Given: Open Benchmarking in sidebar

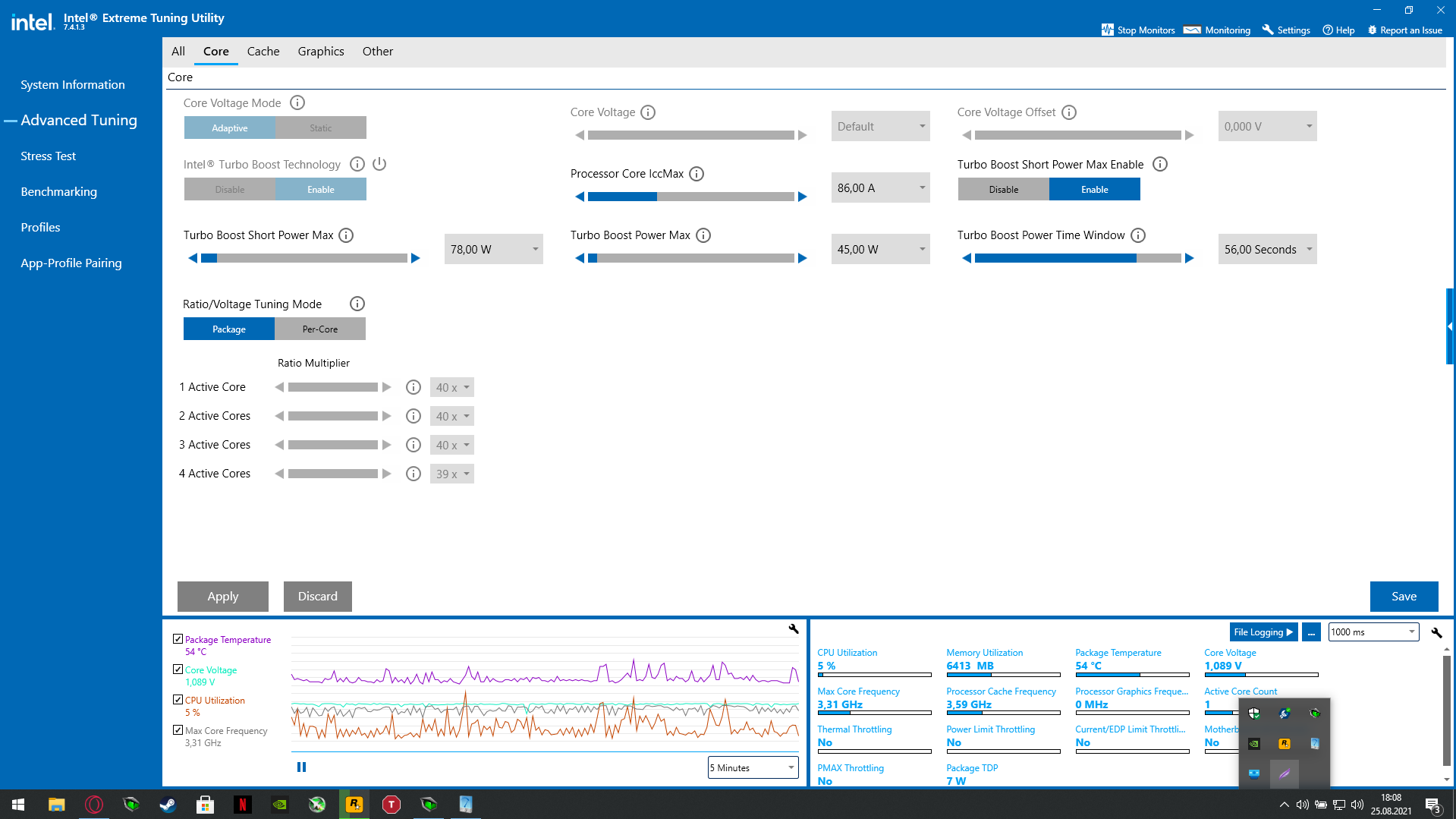Looking at the screenshot, I should pos(59,192).
